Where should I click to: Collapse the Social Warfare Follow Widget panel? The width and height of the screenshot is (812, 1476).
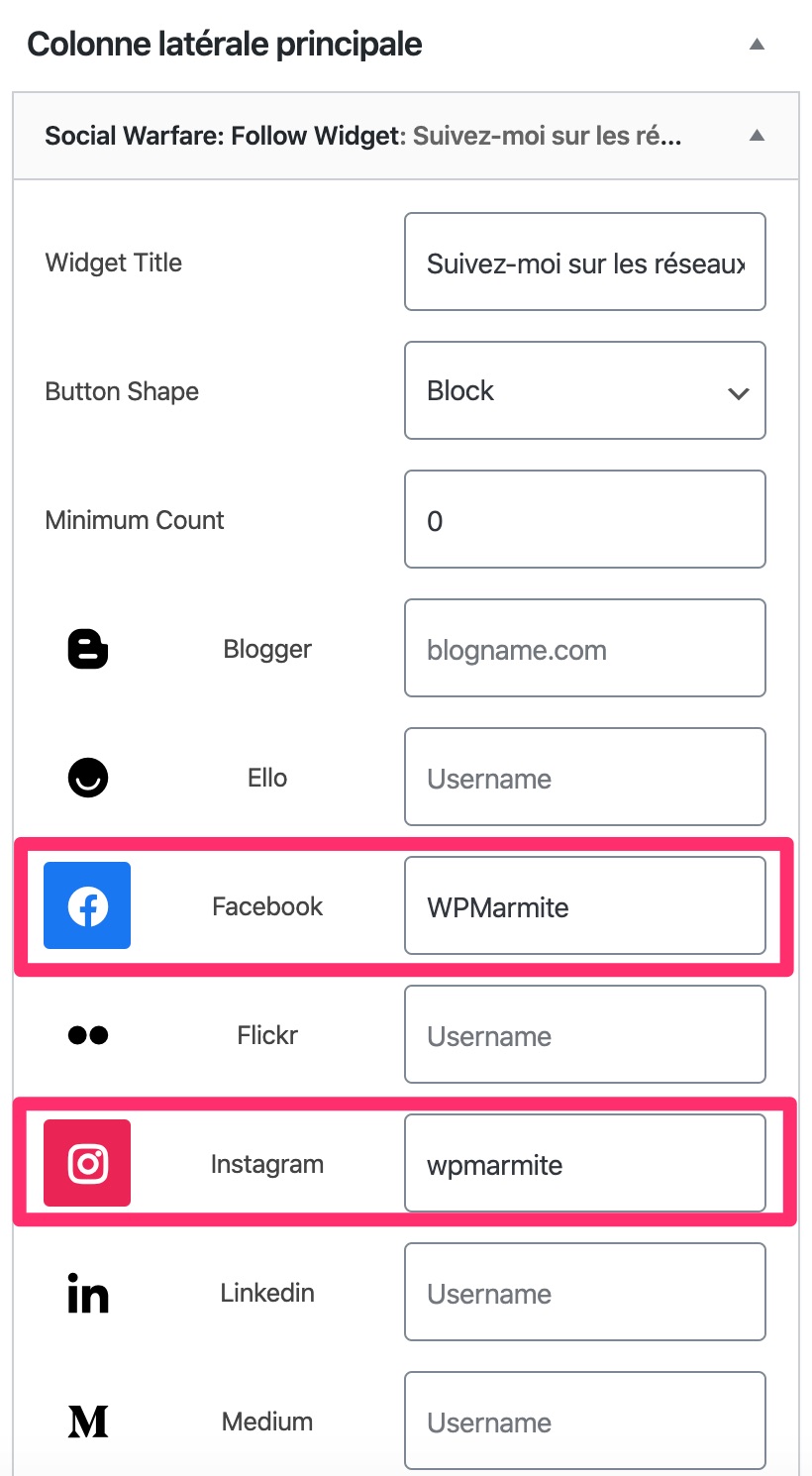(x=757, y=136)
